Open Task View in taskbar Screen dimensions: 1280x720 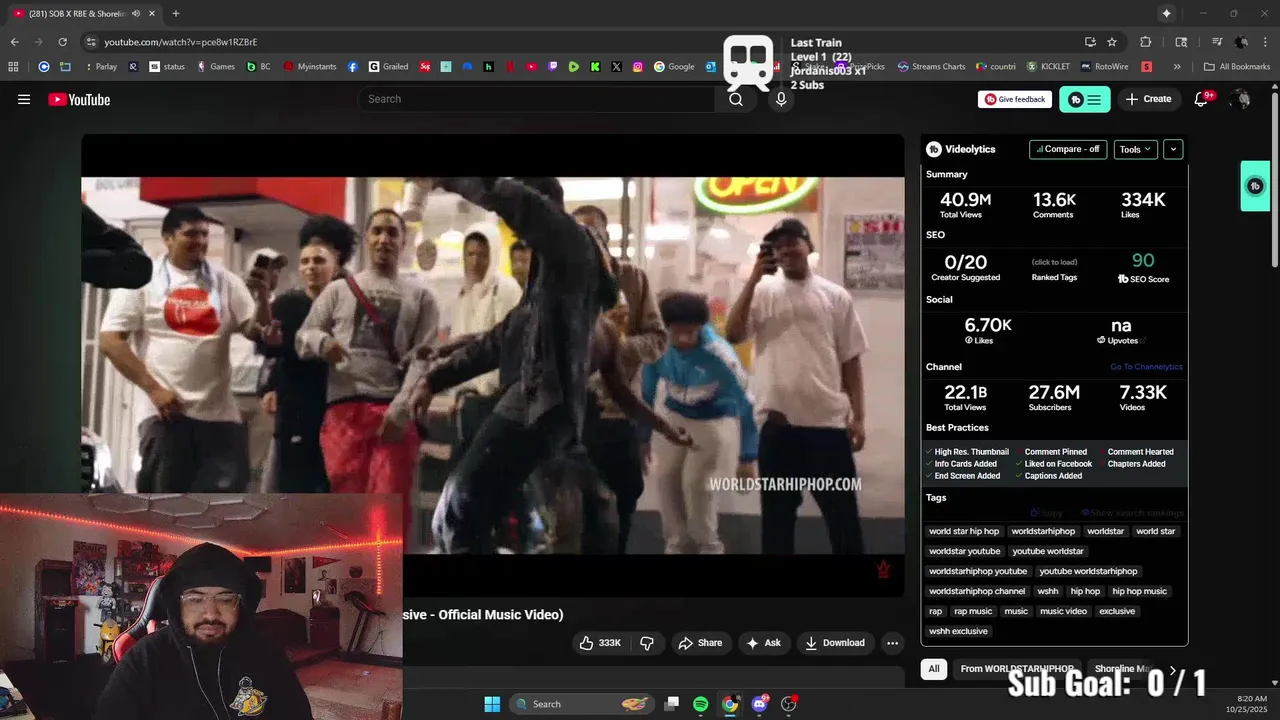click(672, 704)
